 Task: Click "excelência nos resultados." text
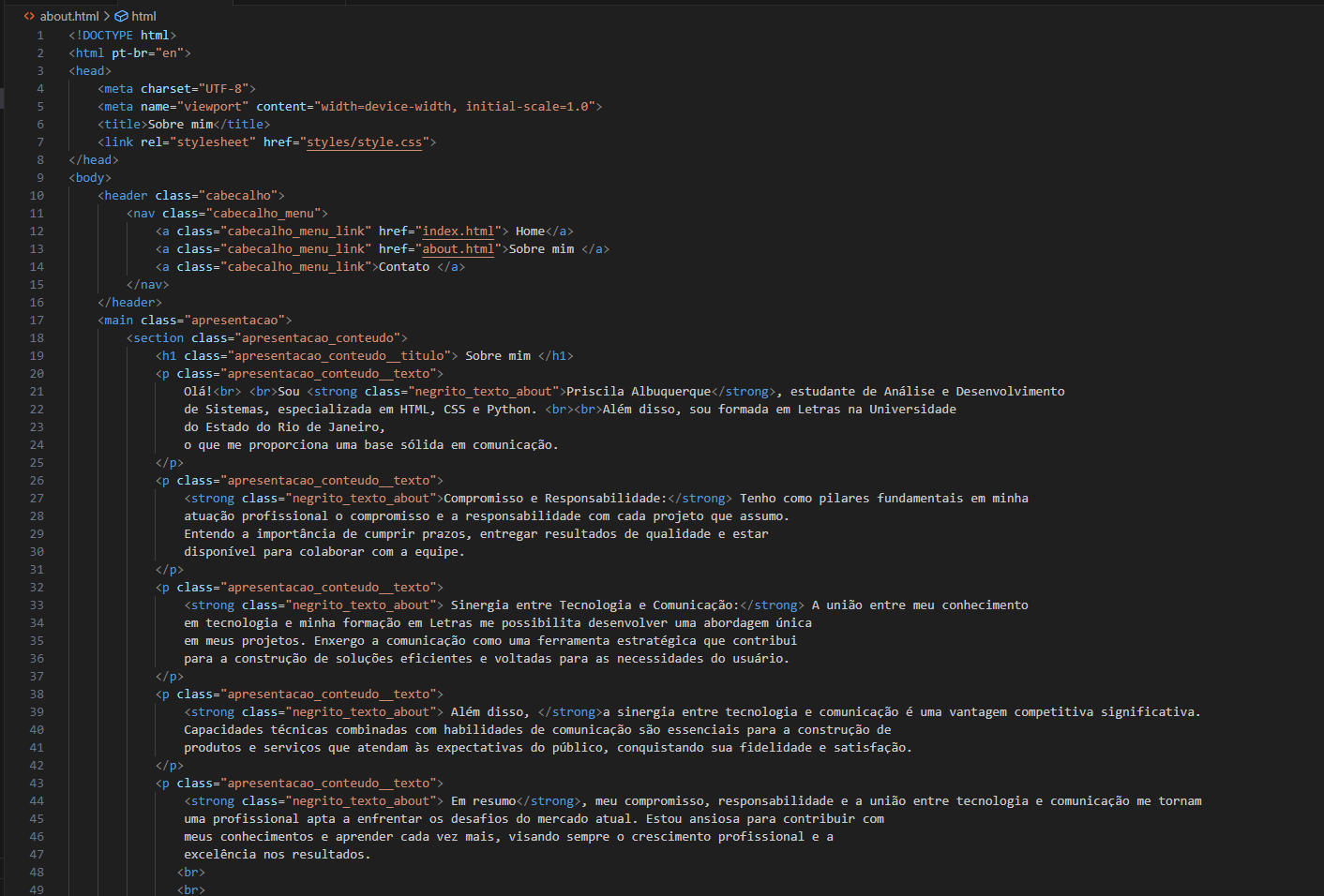pos(278,855)
